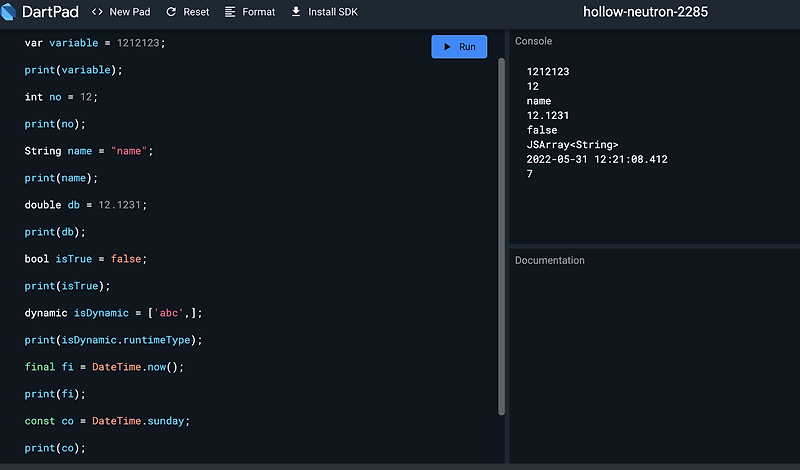The height and width of the screenshot is (470, 800).
Task: Open the Install SDK link
Action: [x=324, y=12]
